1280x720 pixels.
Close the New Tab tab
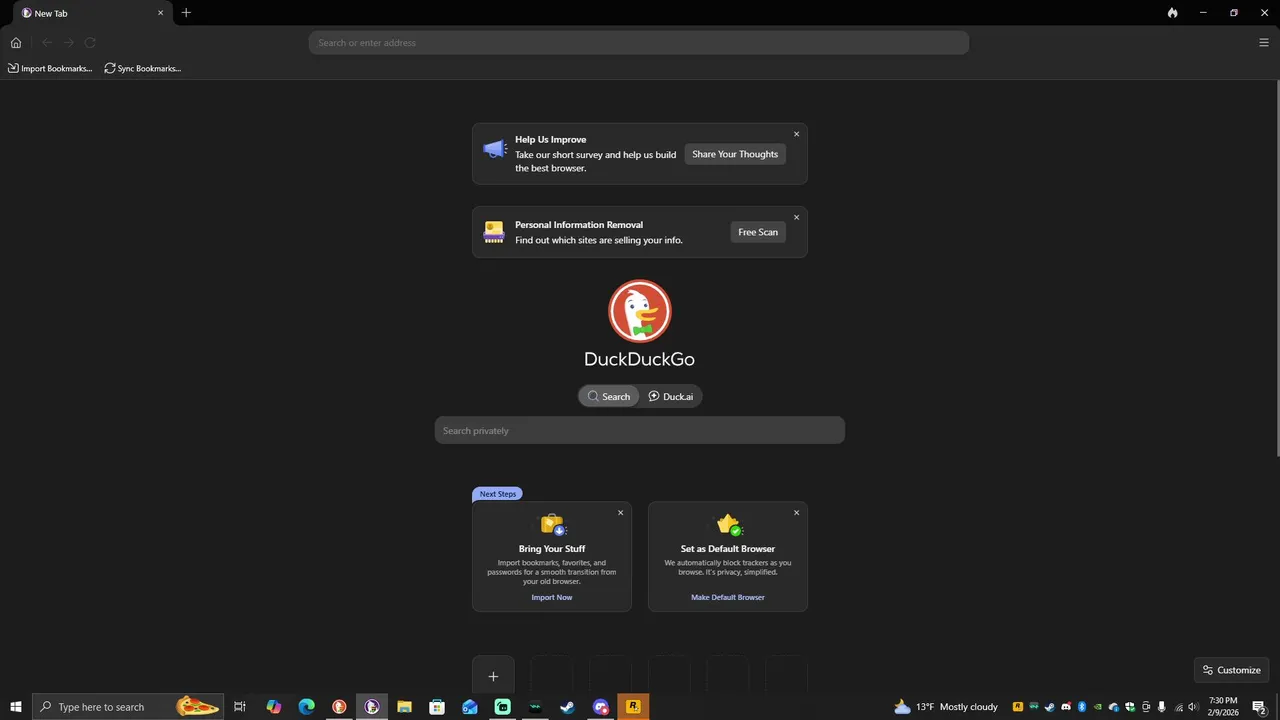[x=160, y=13]
